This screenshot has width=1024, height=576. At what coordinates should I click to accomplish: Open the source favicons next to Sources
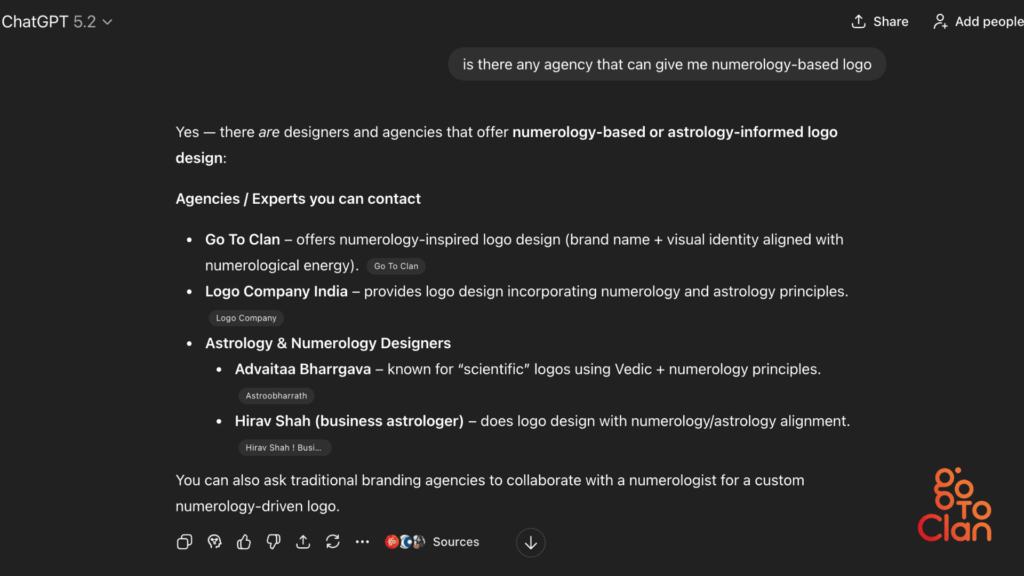[x=404, y=541]
